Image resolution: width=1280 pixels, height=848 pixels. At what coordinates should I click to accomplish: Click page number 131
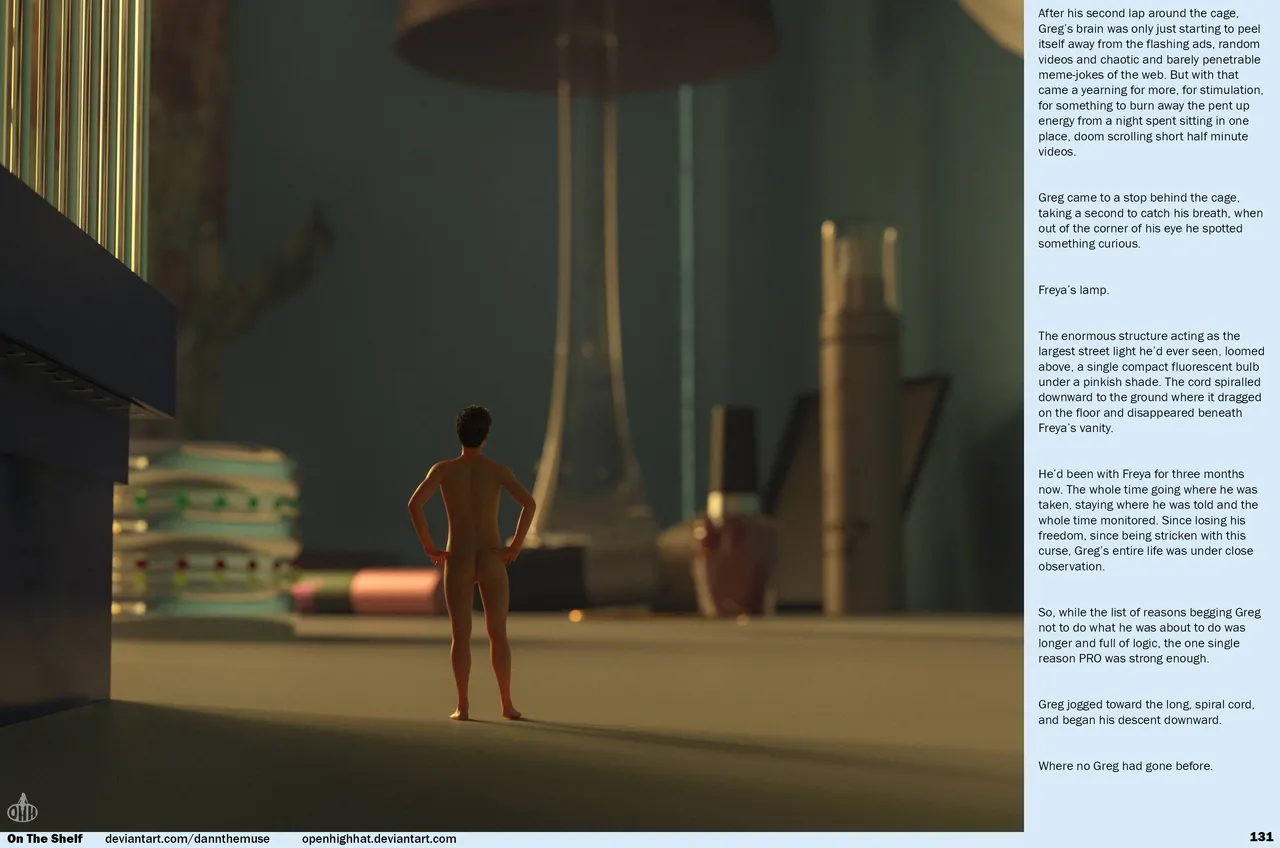(x=1260, y=836)
